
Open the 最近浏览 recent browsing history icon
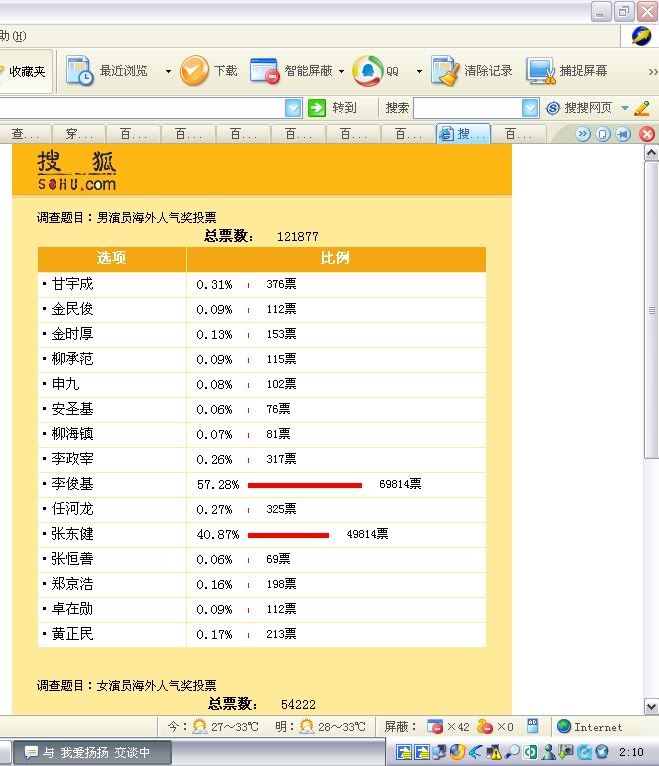tap(80, 71)
